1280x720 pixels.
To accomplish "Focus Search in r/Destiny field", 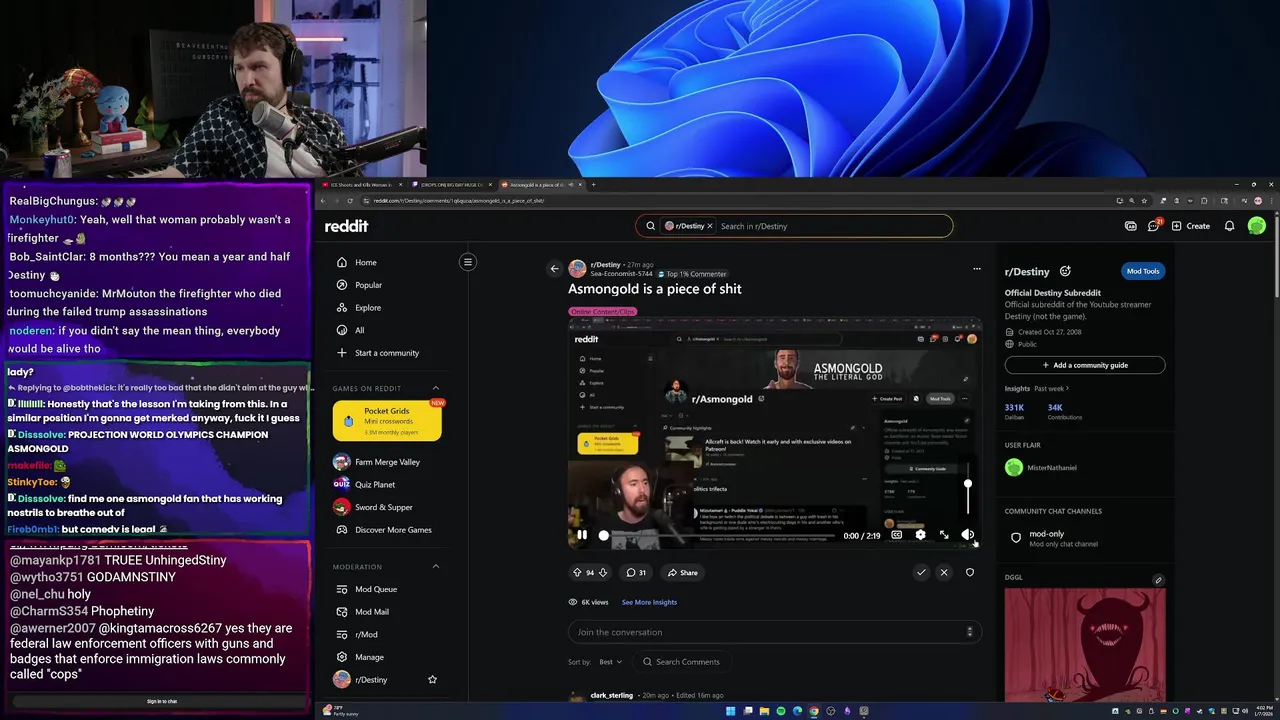I will (833, 226).
